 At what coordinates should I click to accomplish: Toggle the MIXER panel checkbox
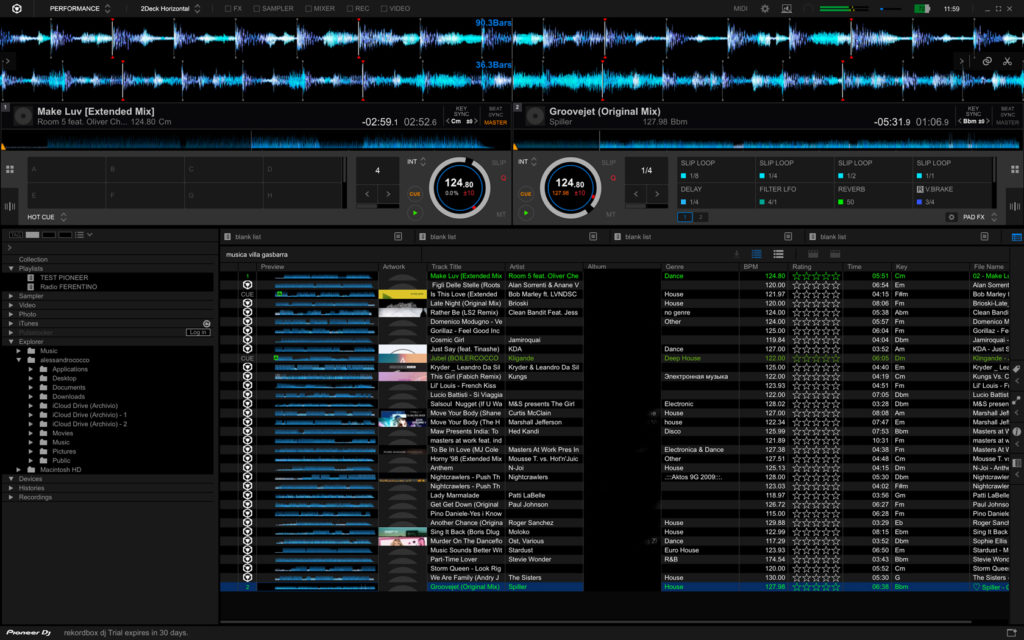[x=306, y=8]
